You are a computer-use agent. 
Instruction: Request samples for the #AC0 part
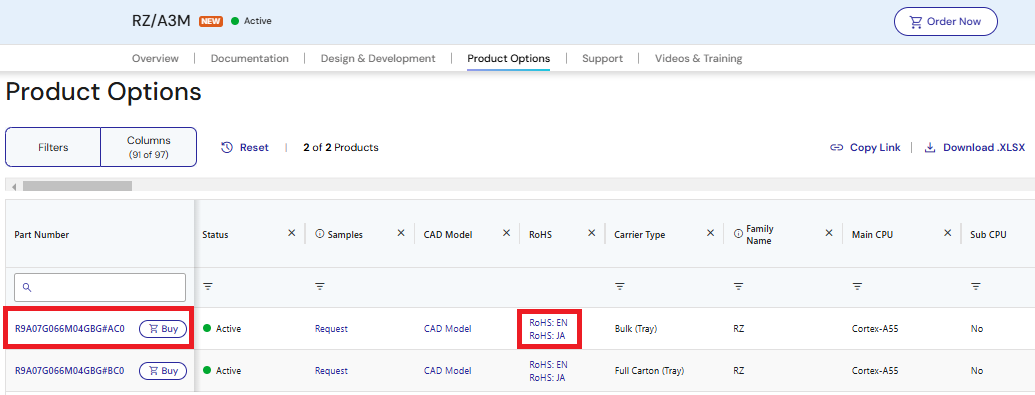(x=331, y=328)
